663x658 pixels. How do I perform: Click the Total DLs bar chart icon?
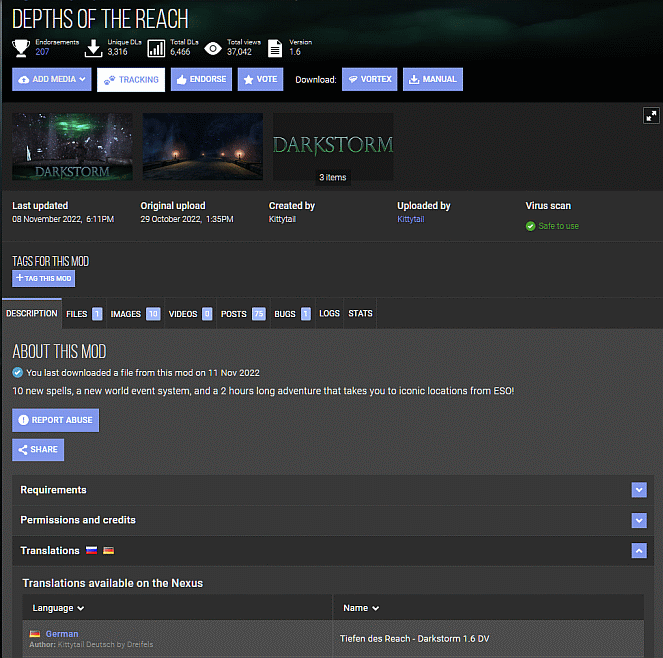pos(156,47)
